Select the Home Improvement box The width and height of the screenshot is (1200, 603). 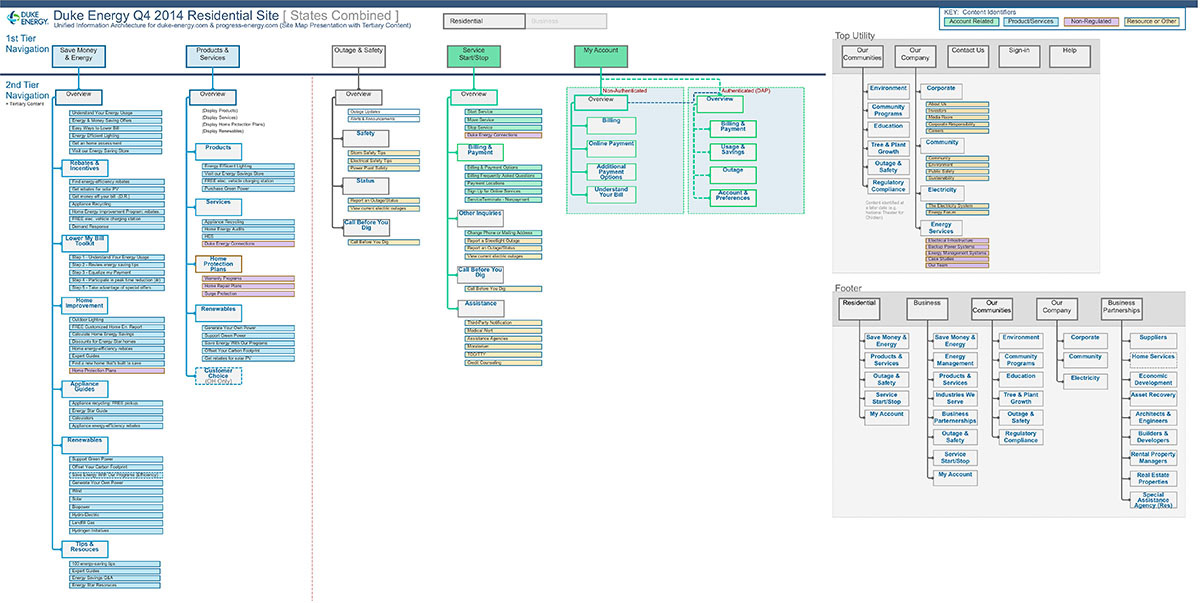point(84,304)
